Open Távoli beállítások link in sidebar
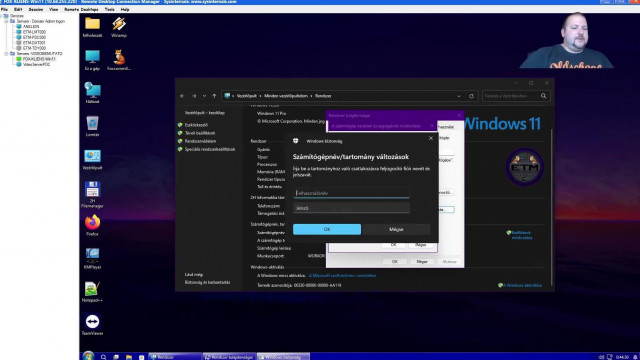The width and height of the screenshot is (640, 360). click(200, 133)
